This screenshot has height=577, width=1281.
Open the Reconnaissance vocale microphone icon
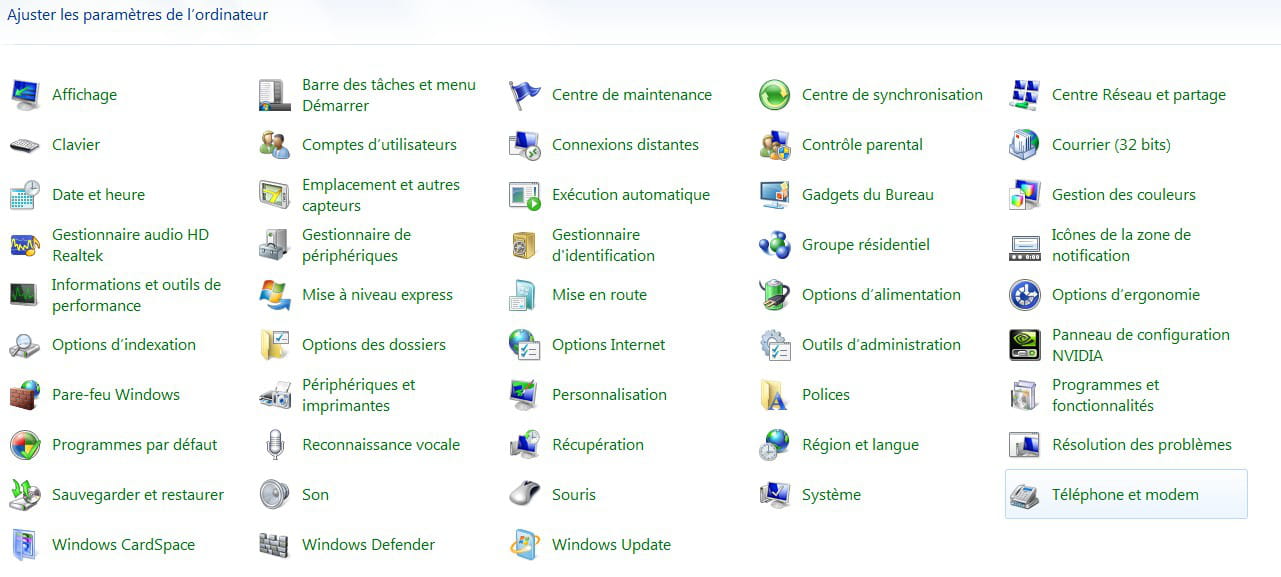[275, 445]
